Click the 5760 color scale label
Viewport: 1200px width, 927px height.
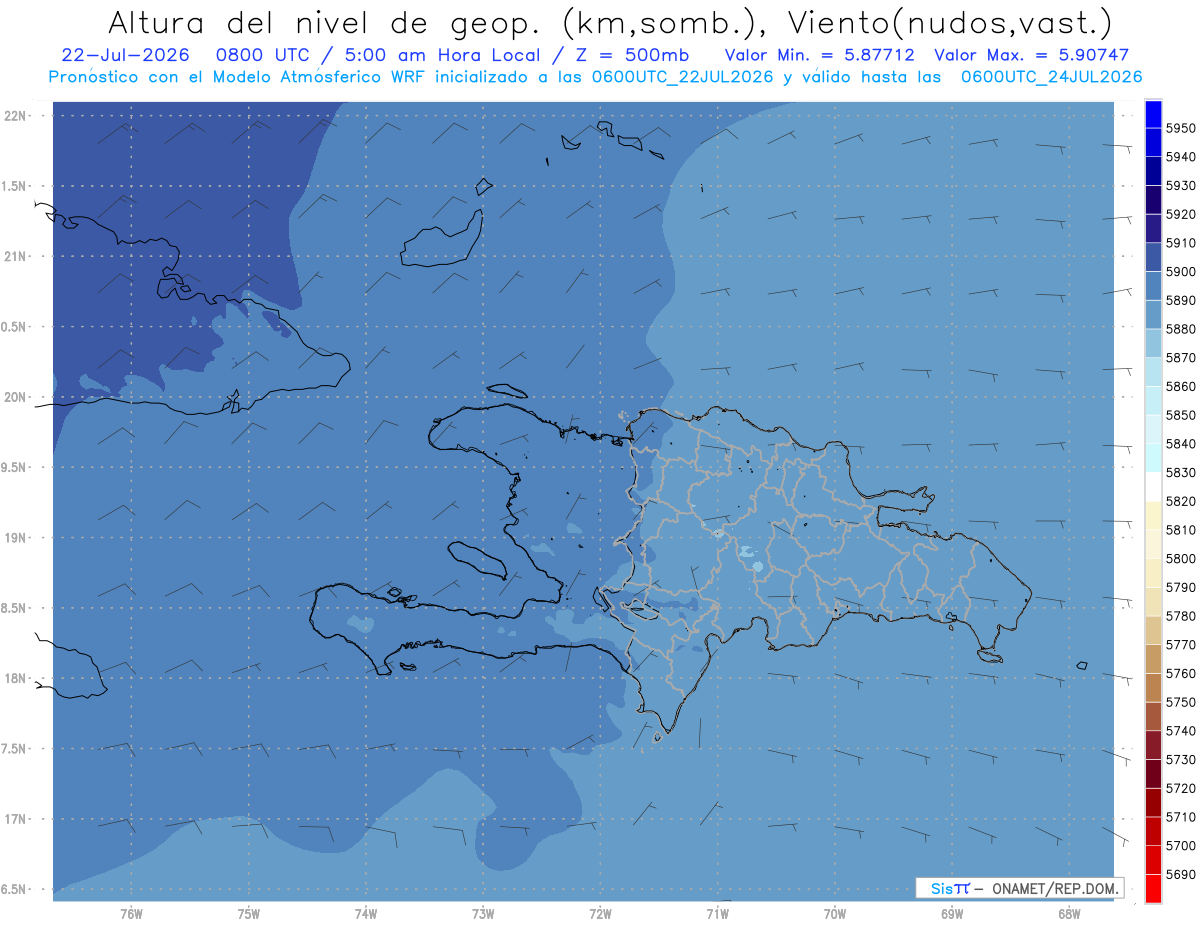1181,673
